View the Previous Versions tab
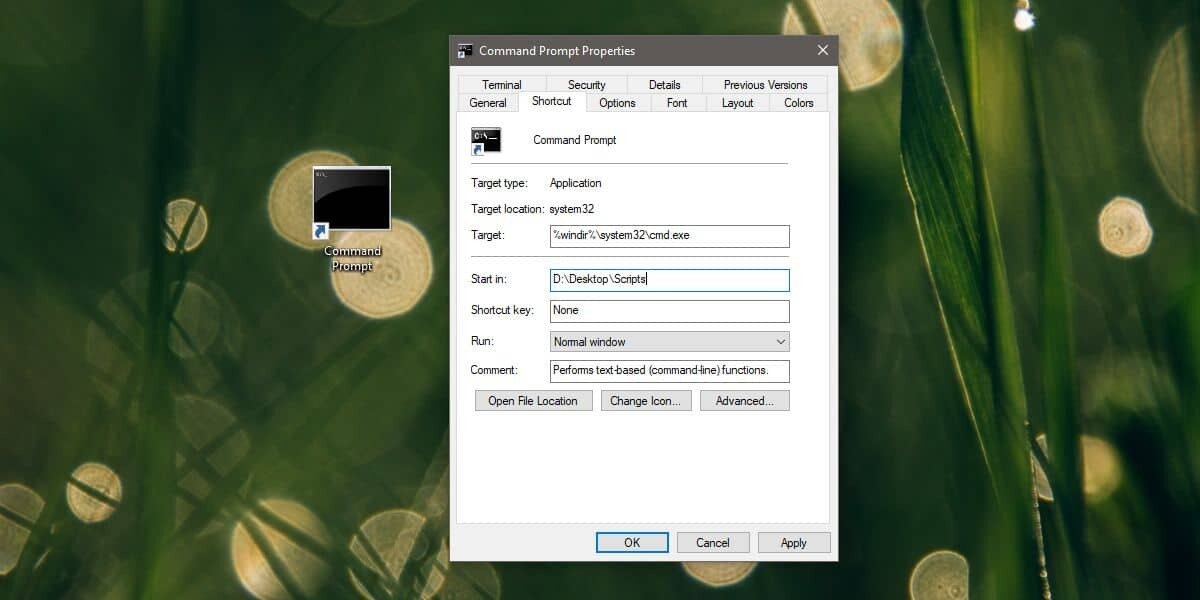 [x=764, y=84]
